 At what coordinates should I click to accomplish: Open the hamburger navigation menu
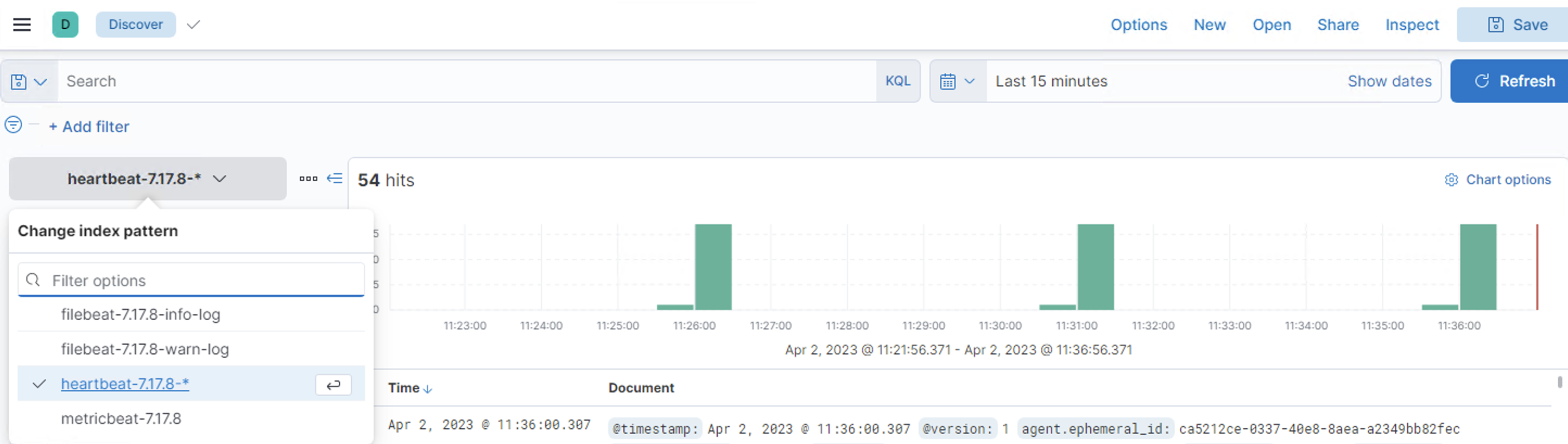coord(22,24)
